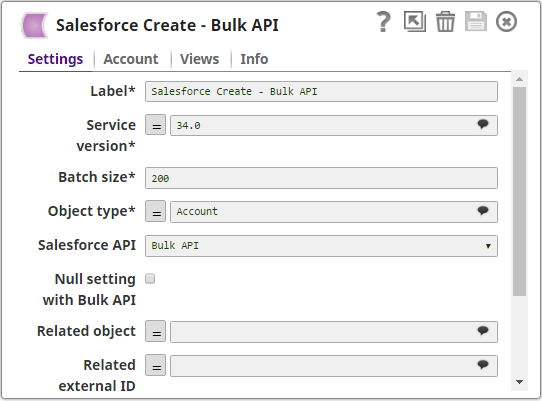This screenshot has width=542, height=401.
Task: Click the scrollbar down arrow
Action: (519, 382)
